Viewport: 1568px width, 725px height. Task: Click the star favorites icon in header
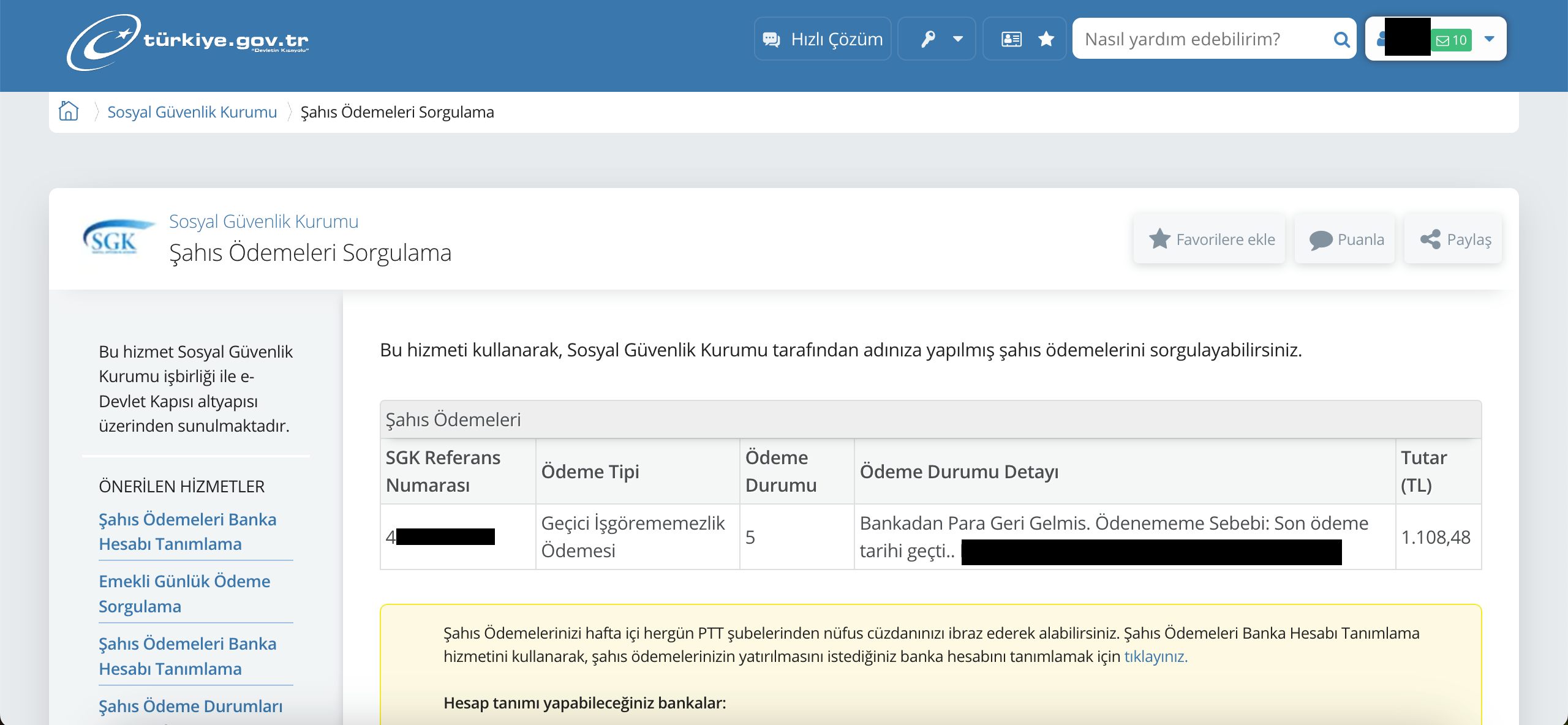point(1046,39)
